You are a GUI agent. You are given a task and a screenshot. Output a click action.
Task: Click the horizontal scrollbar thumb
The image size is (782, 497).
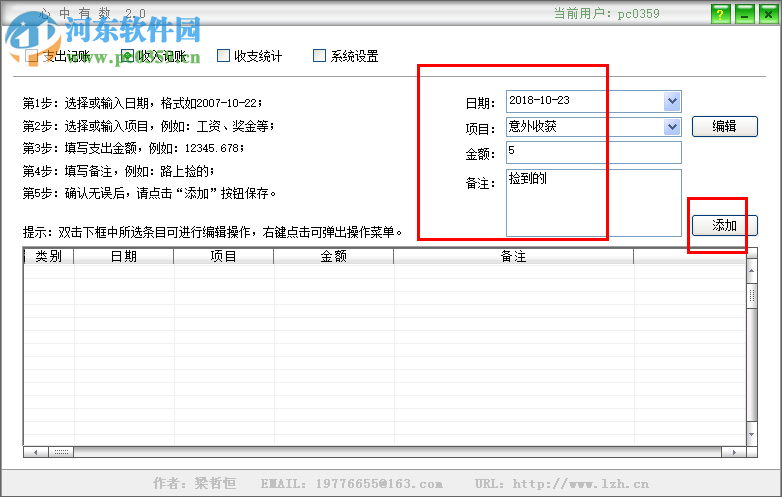(61, 452)
